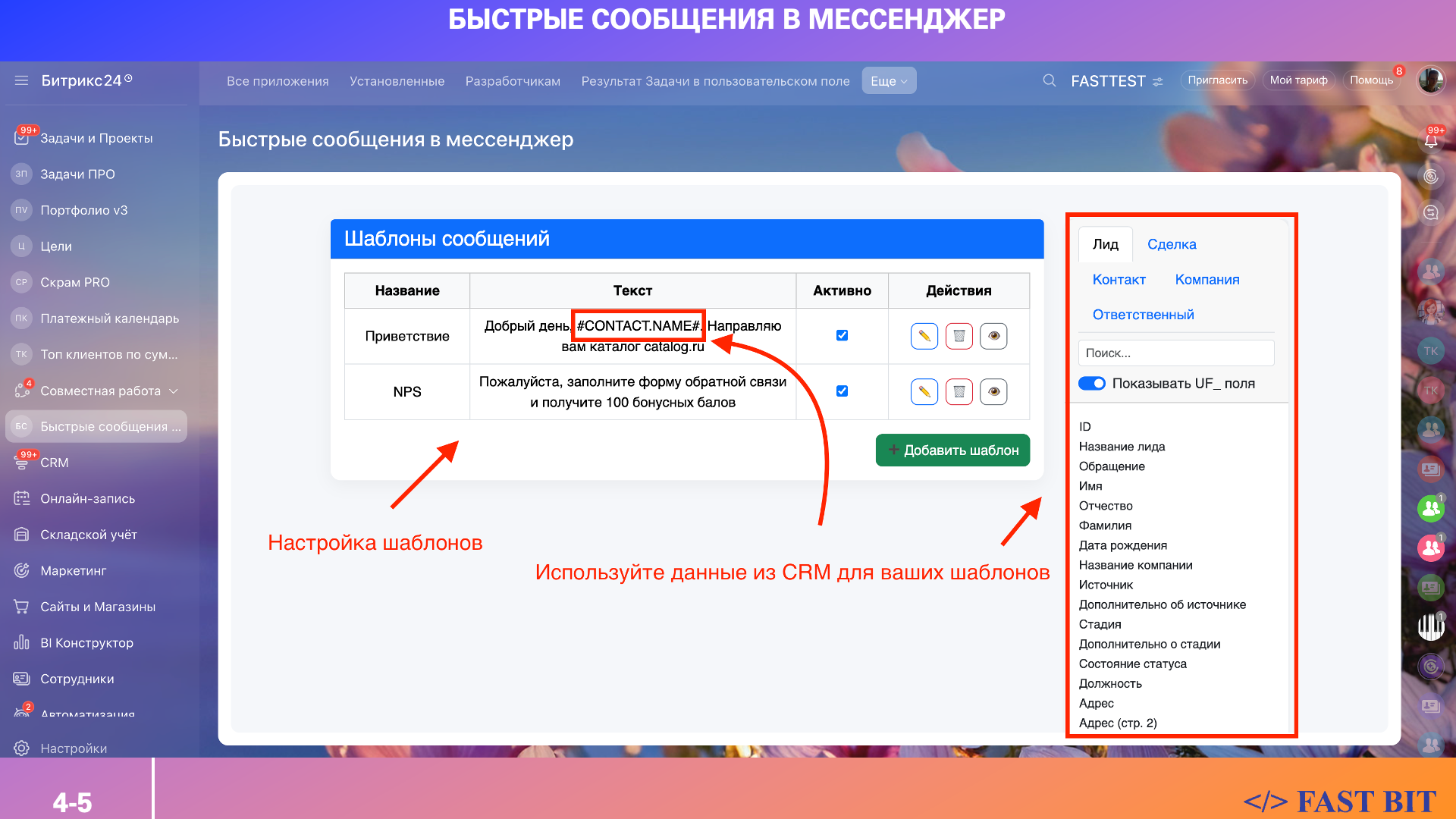Uncheck the Активно checkbox for Приветствие
Image resolution: width=1456 pixels, height=819 pixels.
(842, 335)
